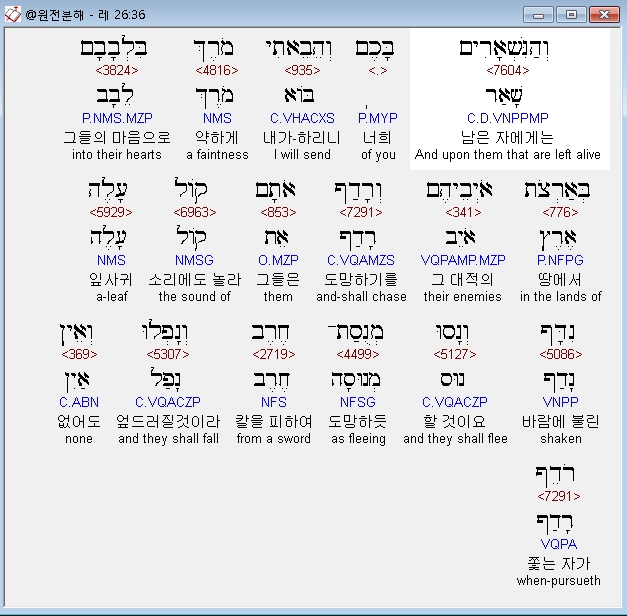Open parsing code C.VHACXS
The image size is (627, 616).
click(x=301, y=118)
